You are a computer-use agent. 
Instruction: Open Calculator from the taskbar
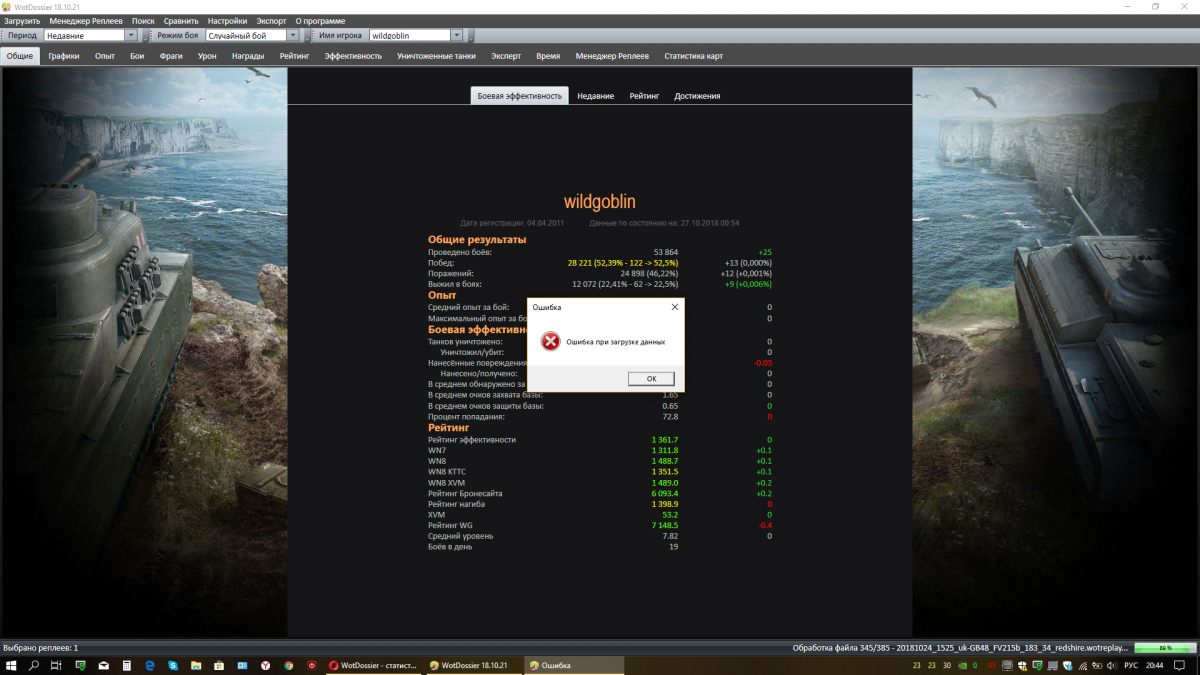127,665
